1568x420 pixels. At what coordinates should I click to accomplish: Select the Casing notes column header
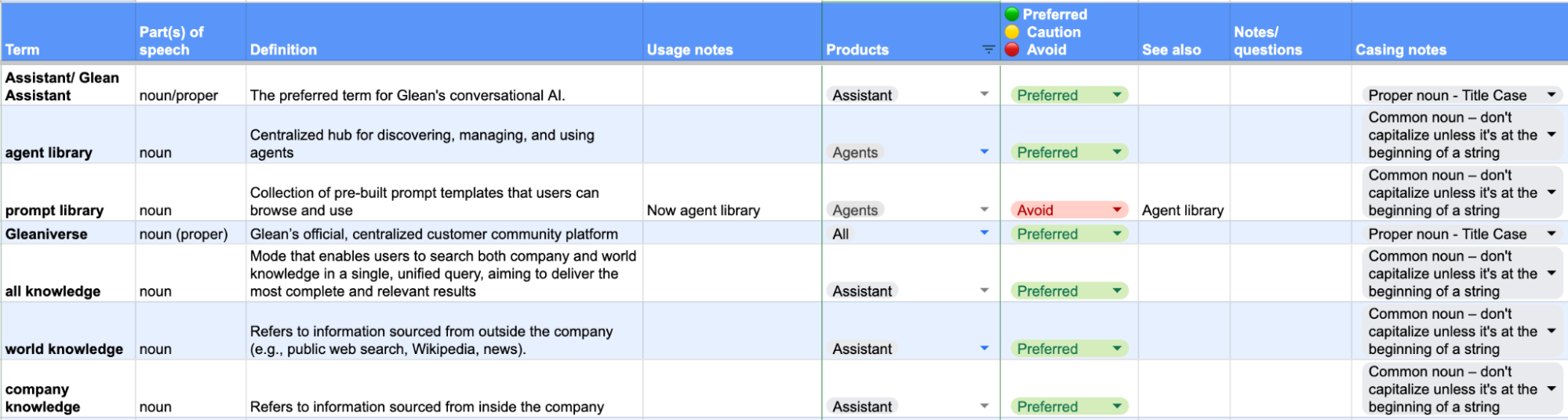coord(1460,32)
